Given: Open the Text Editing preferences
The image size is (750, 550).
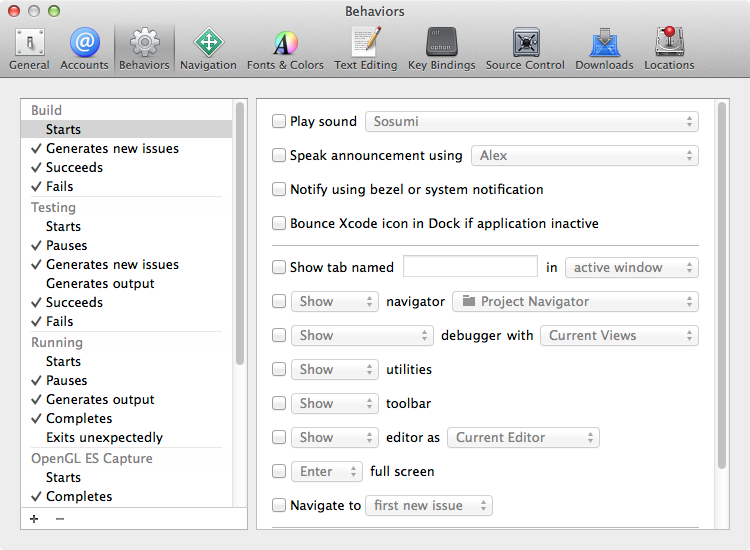Looking at the screenshot, I should (x=365, y=48).
